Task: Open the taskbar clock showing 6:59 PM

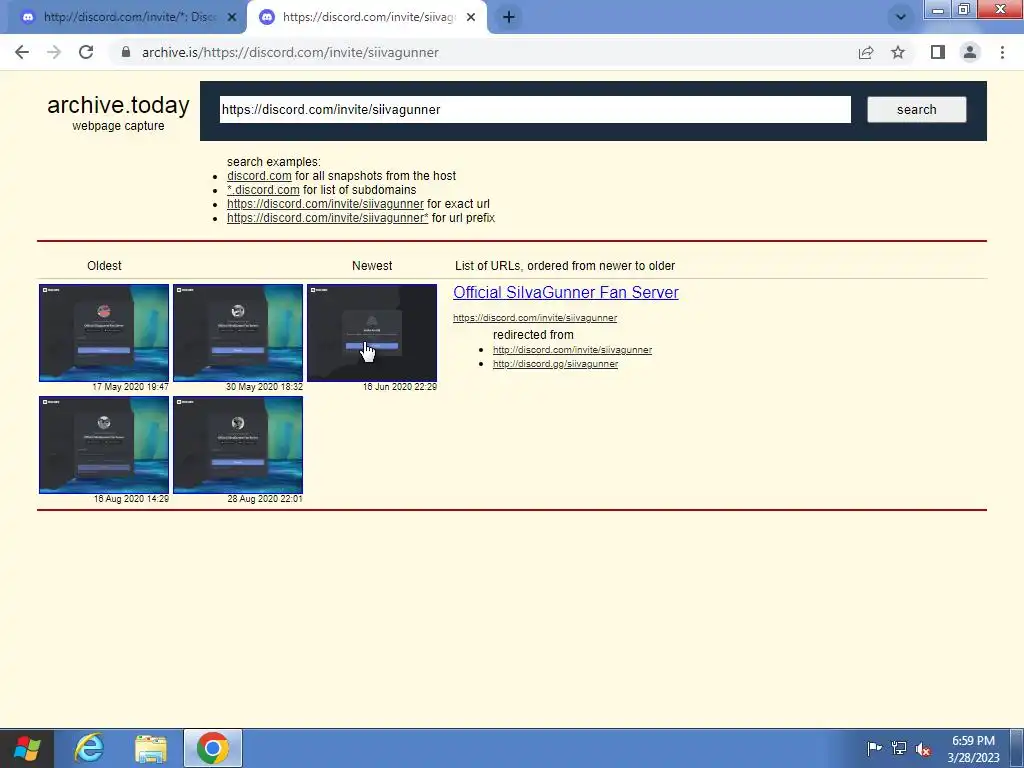Action: pos(973,749)
